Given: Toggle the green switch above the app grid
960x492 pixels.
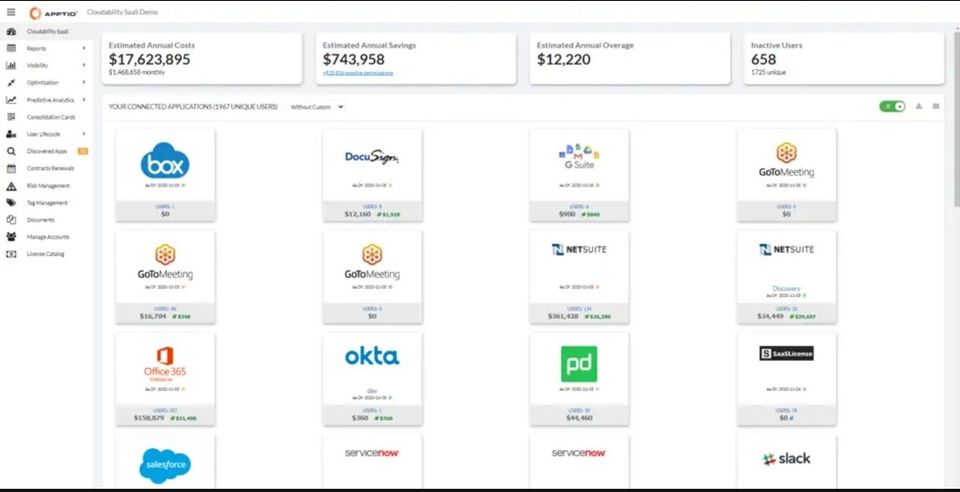Looking at the screenshot, I should 892,106.
